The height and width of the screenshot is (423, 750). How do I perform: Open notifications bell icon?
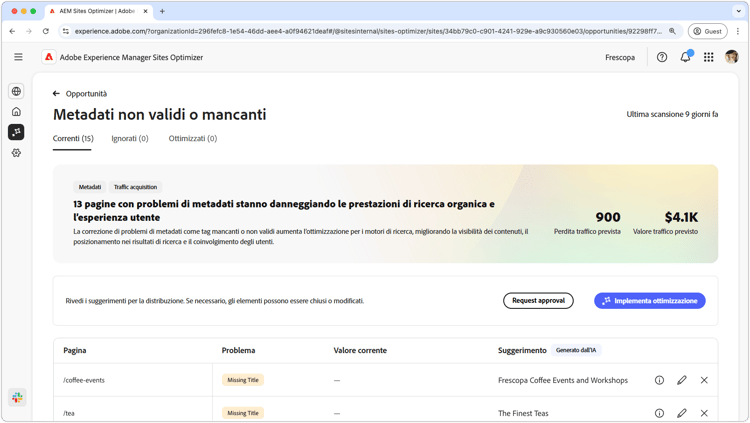685,57
